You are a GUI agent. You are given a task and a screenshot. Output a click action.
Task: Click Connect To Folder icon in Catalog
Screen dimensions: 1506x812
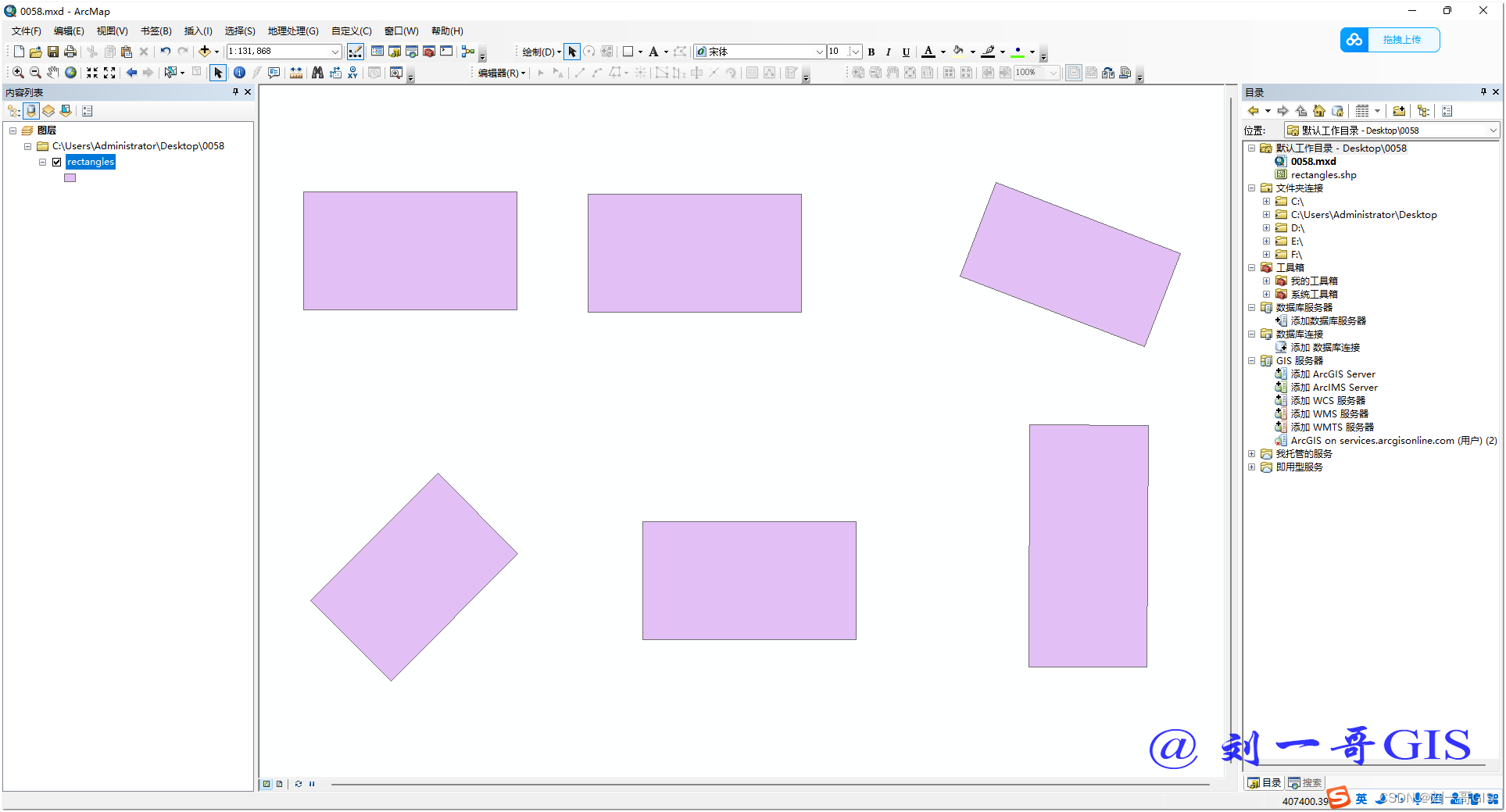pos(1399,111)
